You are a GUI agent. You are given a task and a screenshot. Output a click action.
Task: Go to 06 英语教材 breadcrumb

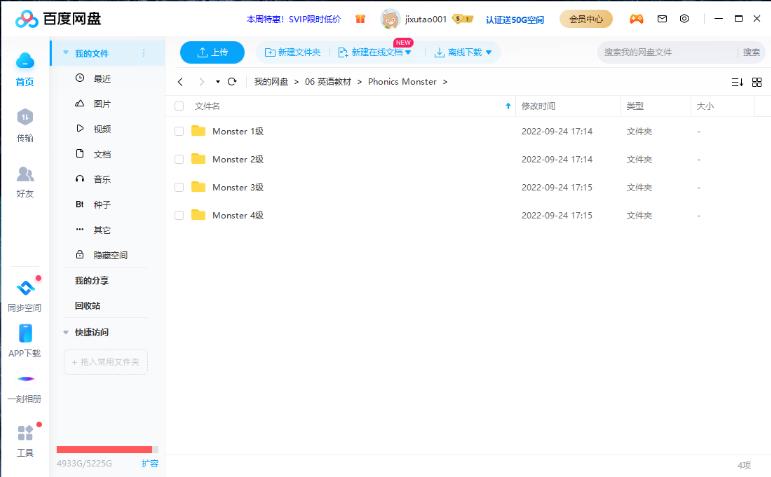pyautogui.click(x=328, y=82)
